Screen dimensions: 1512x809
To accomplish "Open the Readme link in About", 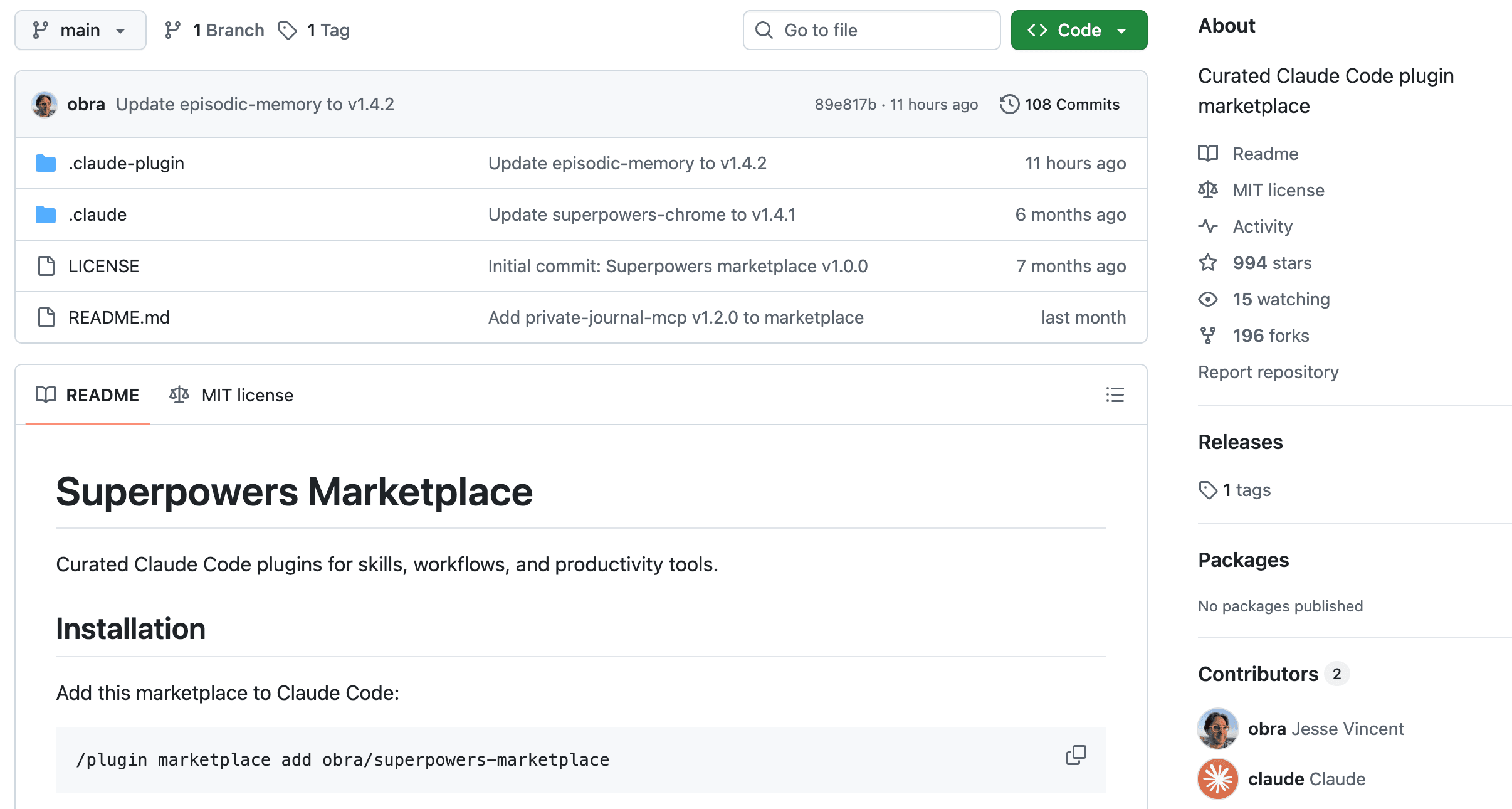I will tap(1266, 154).
